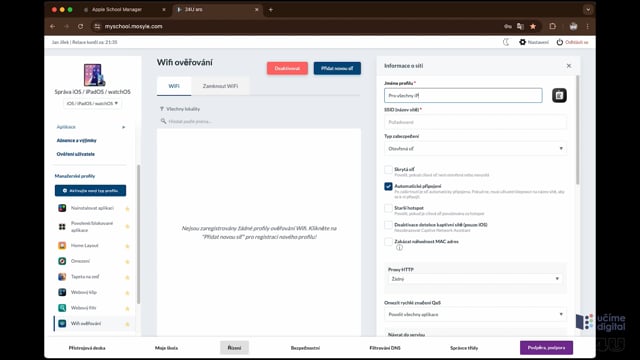This screenshot has width=640, height=360.
Task: Open the Ověření uživatele link
Action: 76,154
